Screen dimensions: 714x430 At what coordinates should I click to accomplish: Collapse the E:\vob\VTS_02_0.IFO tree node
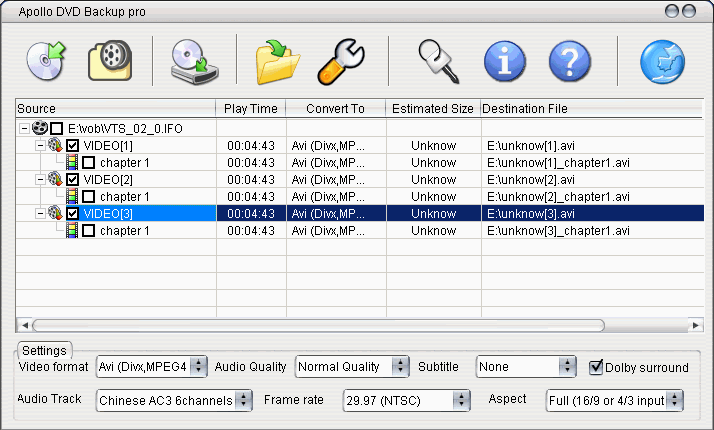24,129
